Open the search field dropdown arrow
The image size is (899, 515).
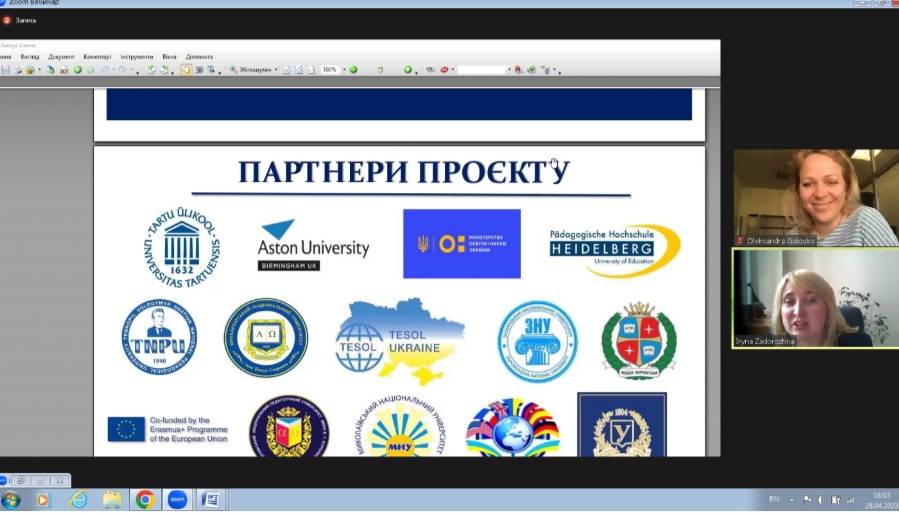[510, 70]
